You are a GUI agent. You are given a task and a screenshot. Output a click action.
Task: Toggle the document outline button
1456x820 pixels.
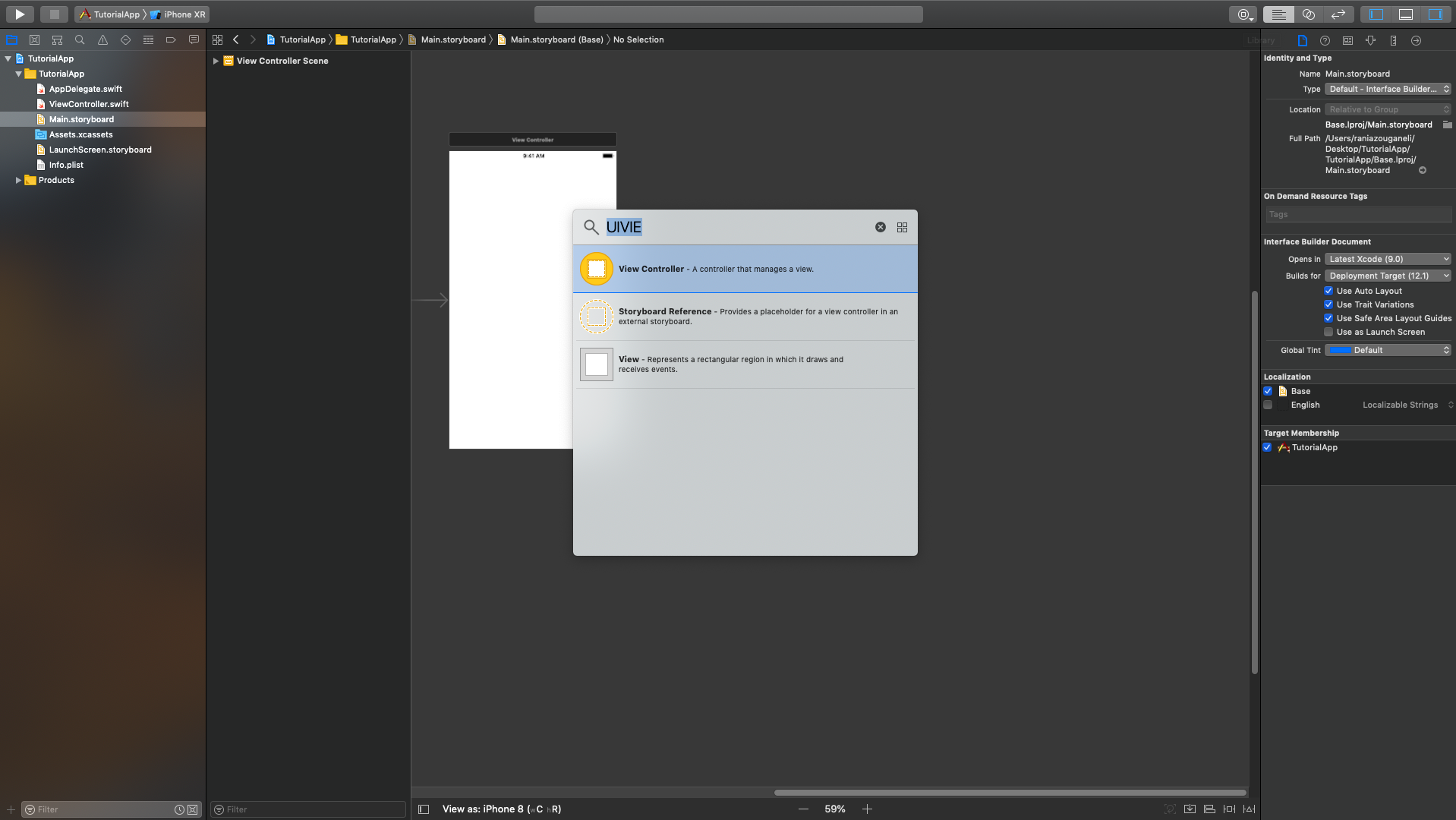click(x=424, y=809)
